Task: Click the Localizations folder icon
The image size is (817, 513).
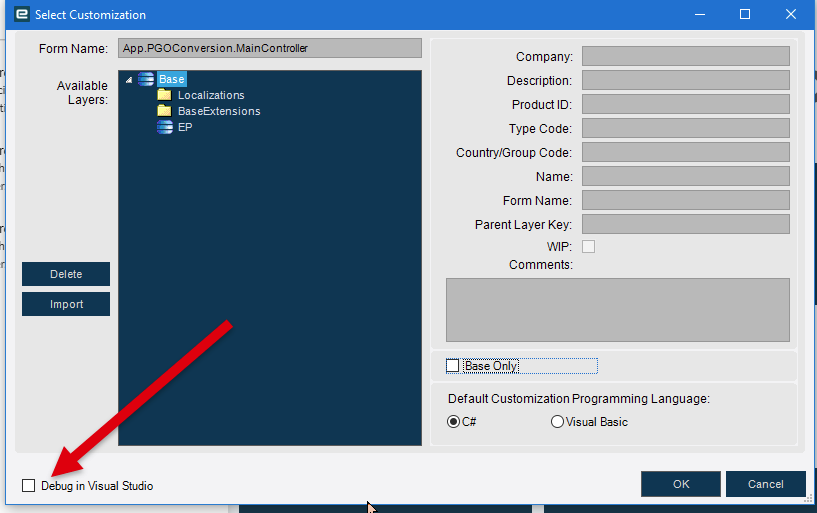Action: tap(164, 95)
